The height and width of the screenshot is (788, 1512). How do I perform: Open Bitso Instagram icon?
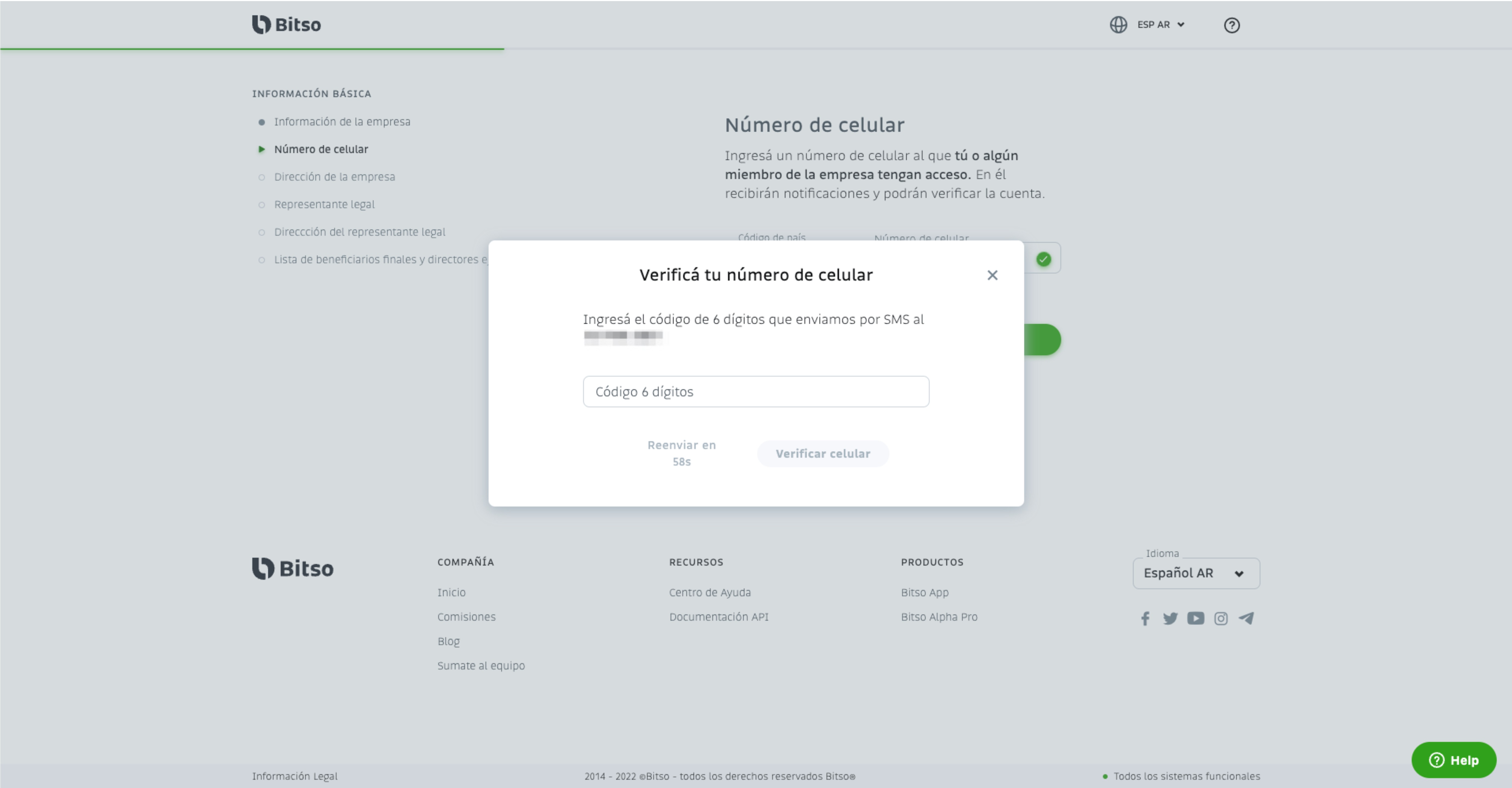tap(1220, 619)
